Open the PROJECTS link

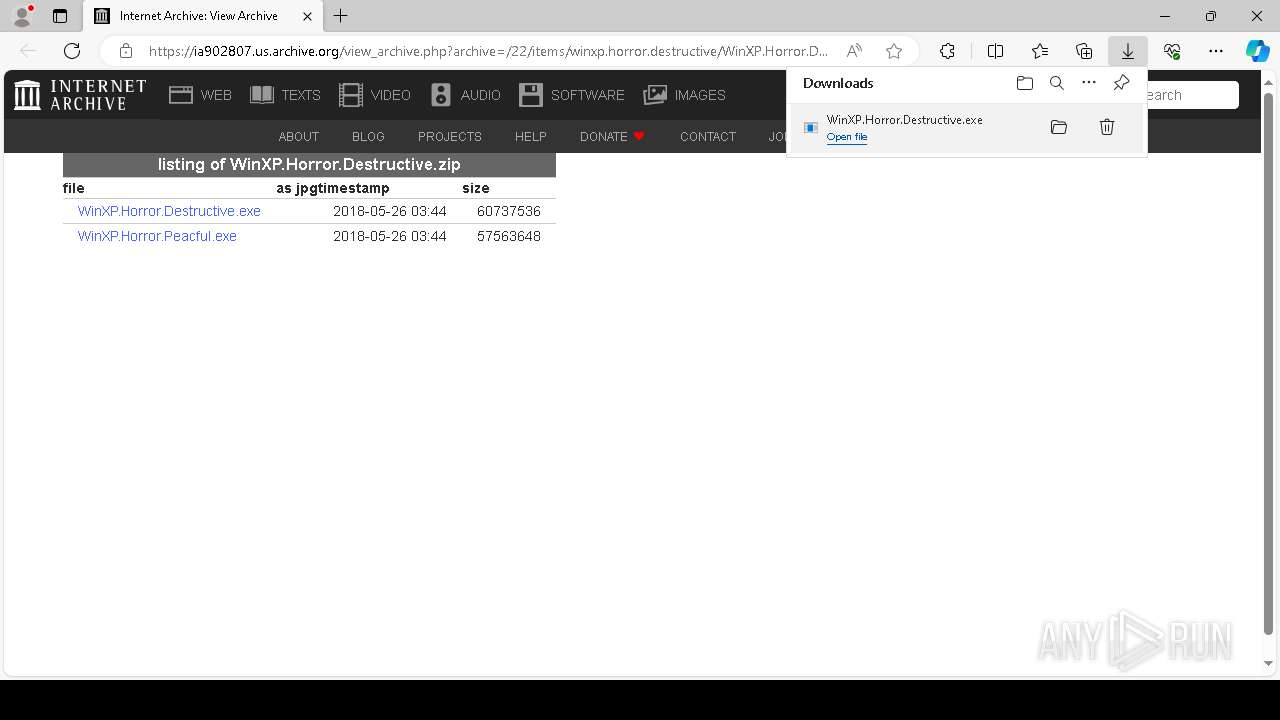tap(450, 136)
